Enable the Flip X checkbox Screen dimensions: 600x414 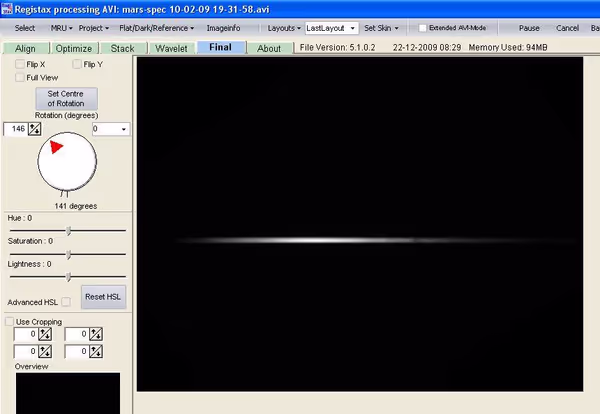point(21,64)
